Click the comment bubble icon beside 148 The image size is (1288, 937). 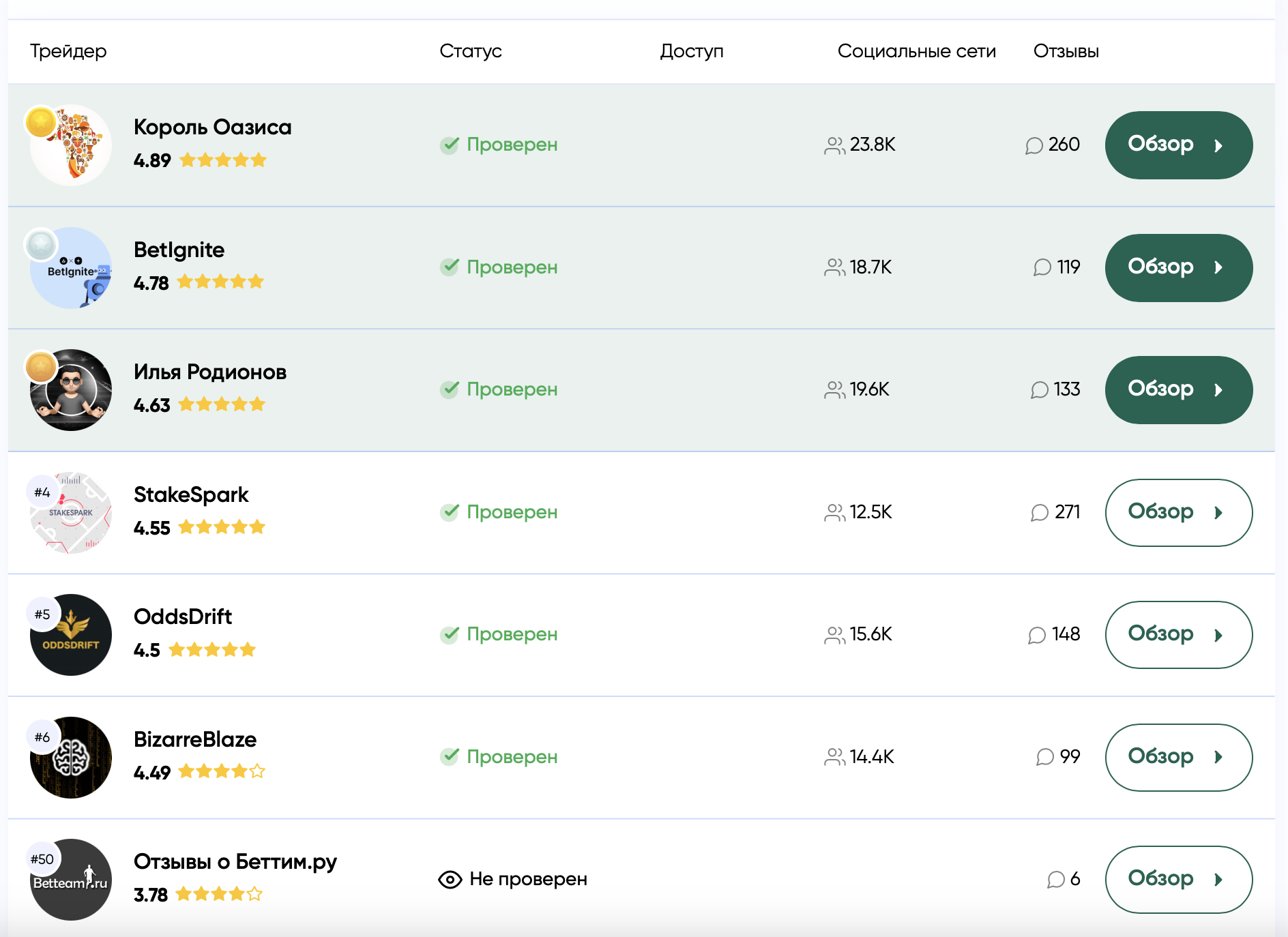[1037, 635]
